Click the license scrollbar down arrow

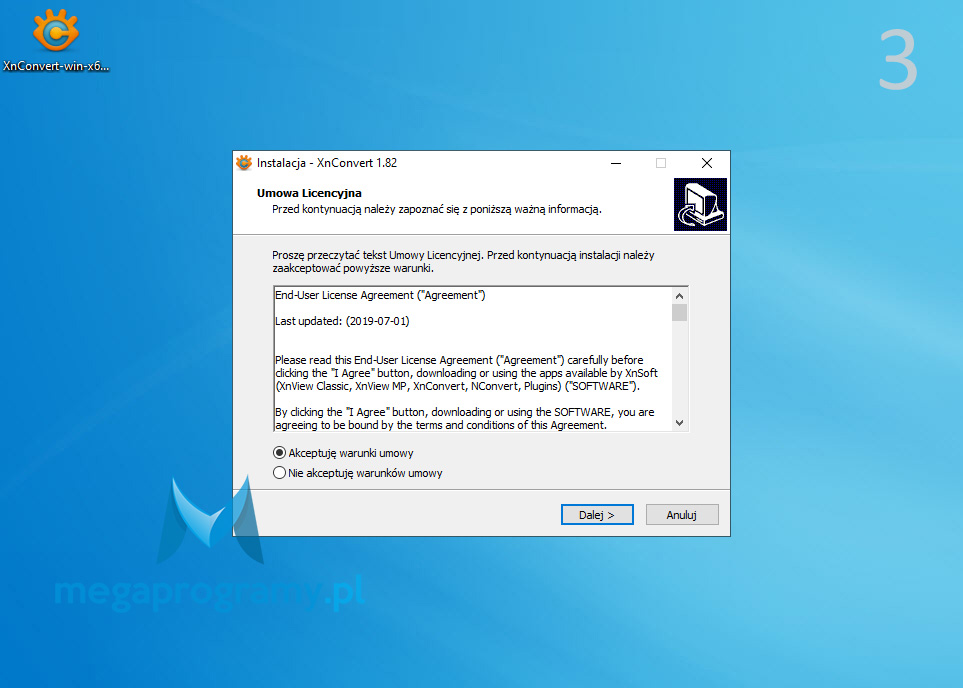click(x=679, y=423)
